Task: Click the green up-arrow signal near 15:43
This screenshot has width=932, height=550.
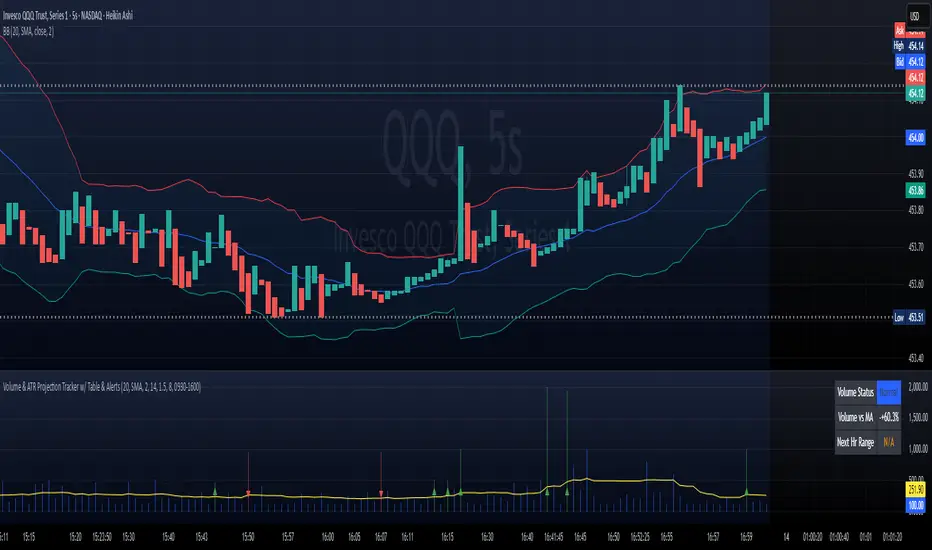Action: [215, 491]
